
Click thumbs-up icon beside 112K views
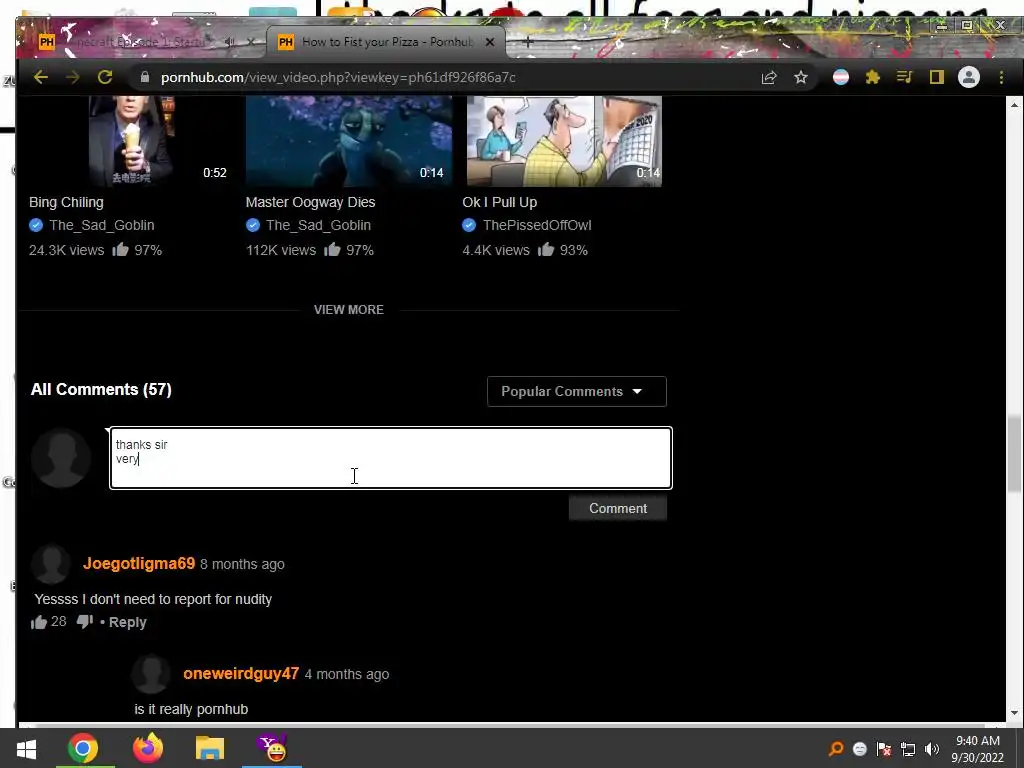[x=332, y=249]
